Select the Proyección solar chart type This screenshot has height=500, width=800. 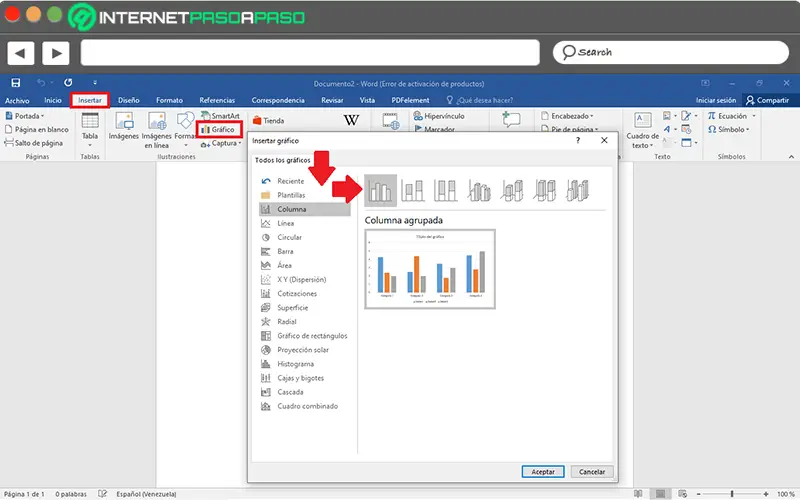[x=304, y=350]
